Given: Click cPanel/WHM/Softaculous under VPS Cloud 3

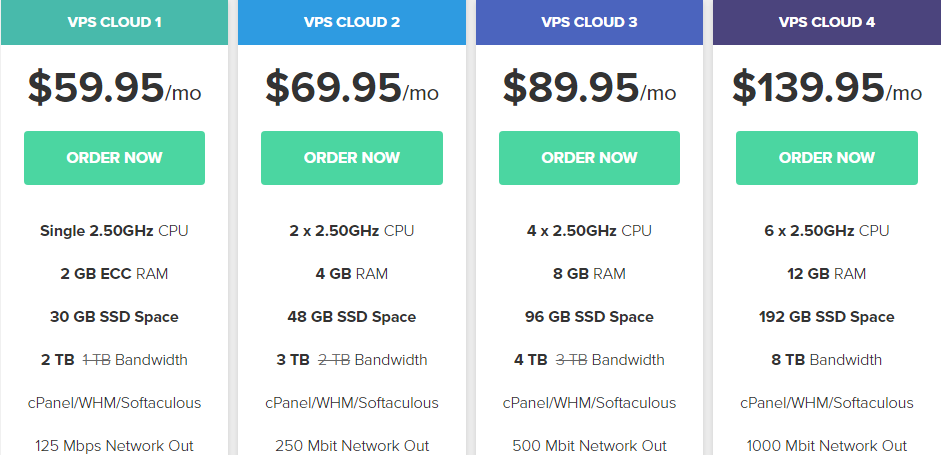Looking at the screenshot, I should [589, 403].
